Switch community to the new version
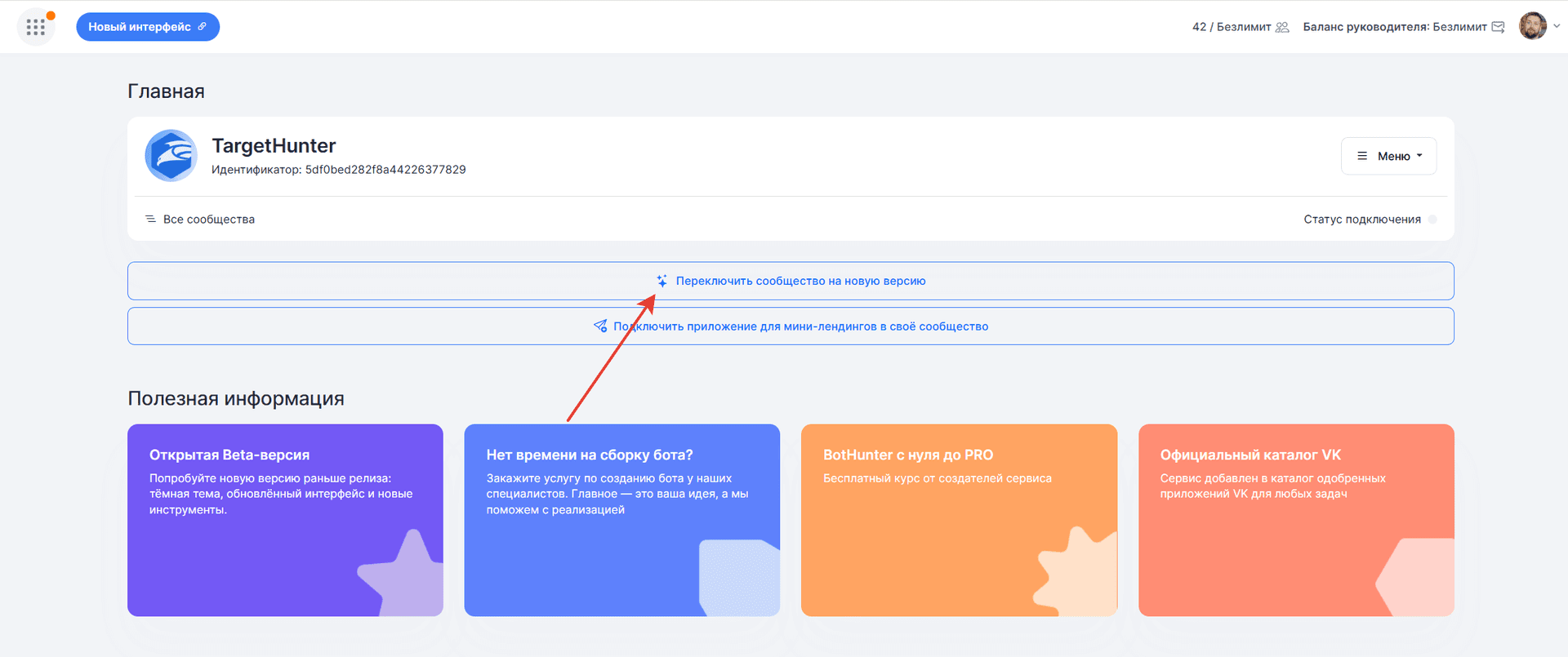Image resolution: width=1568 pixels, height=657 pixels. pyautogui.click(x=791, y=281)
